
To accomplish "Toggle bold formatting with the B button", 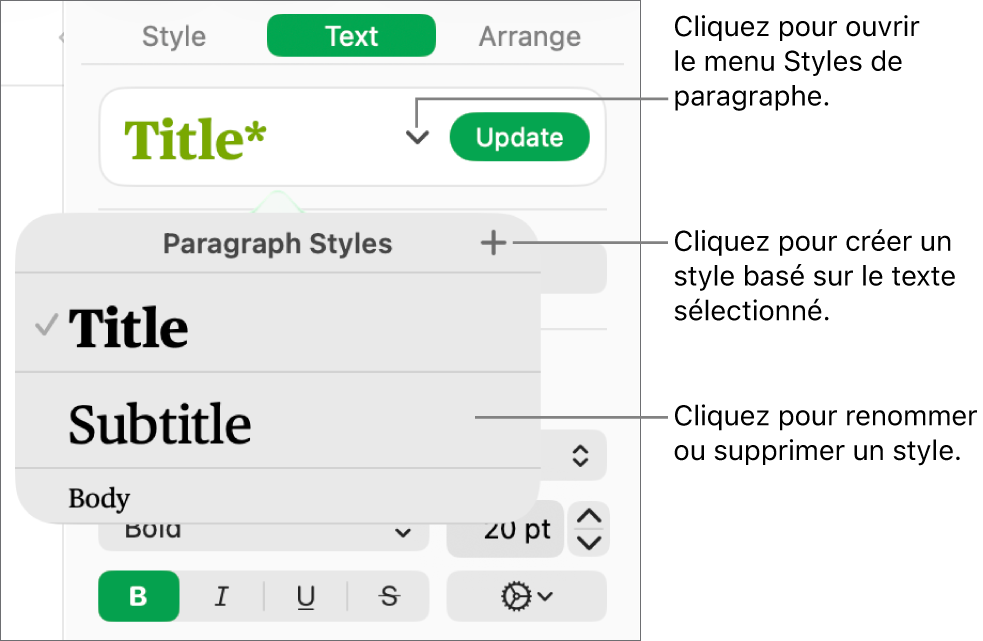I will point(138,596).
